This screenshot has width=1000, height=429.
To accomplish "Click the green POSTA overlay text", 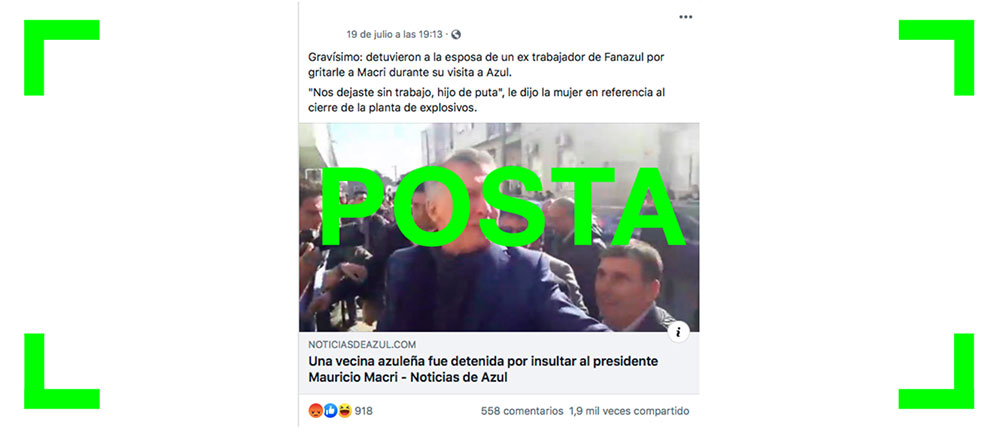I will click(x=502, y=208).
